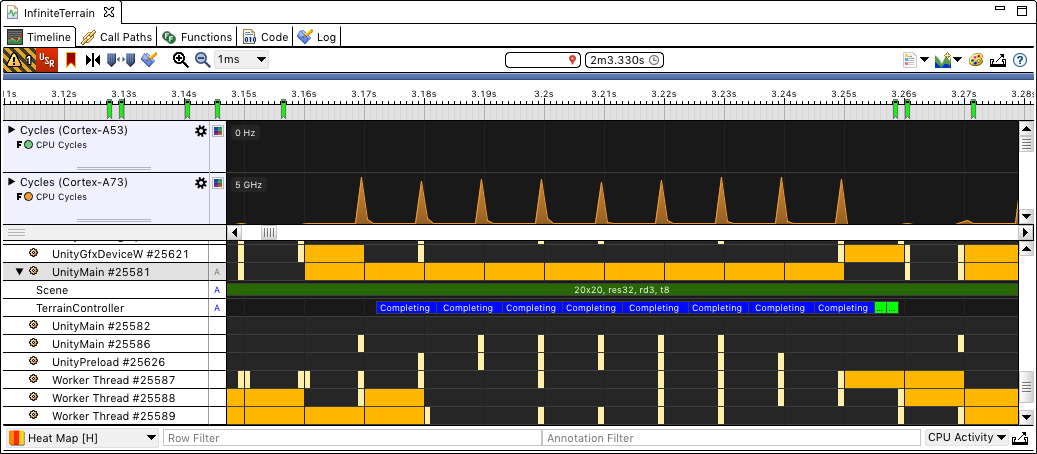Screen dimensions: 1037x454
Task: Click Cortex-A53 chart color grid icon
Action: click(218, 131)
